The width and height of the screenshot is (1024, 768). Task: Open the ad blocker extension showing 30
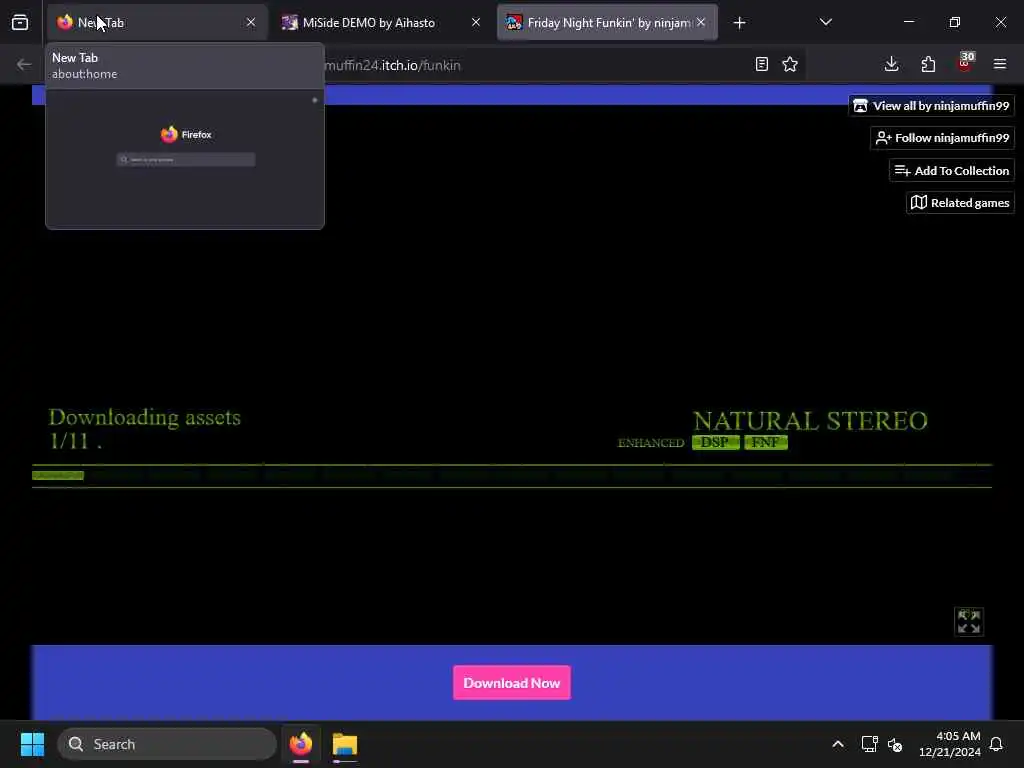(965, 63)
